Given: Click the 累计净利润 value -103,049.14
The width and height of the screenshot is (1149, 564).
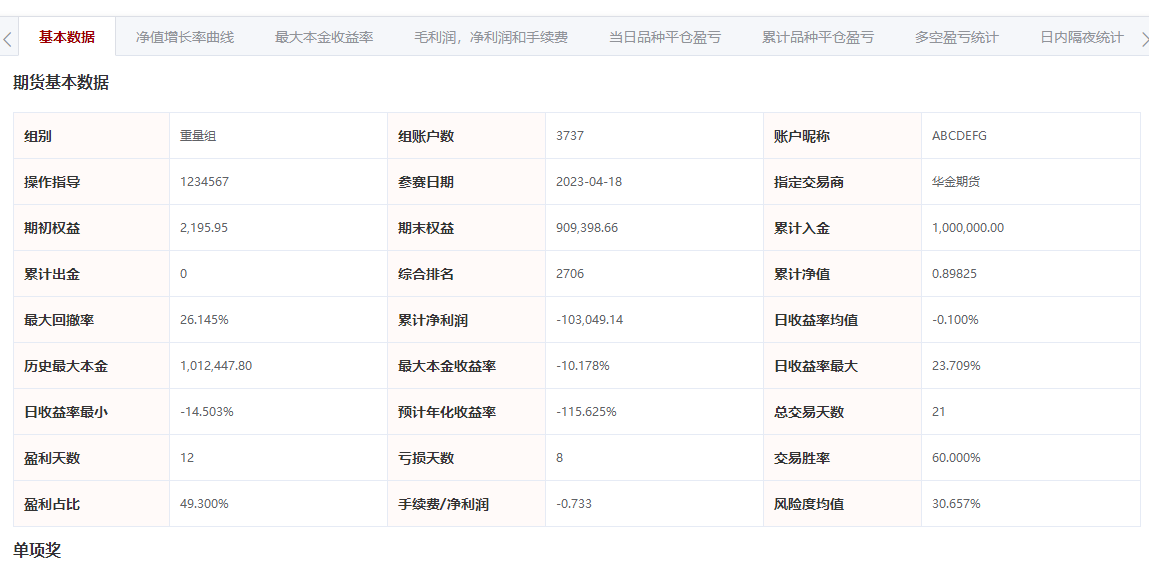Looking at the screenshot, I should [590, 320].
